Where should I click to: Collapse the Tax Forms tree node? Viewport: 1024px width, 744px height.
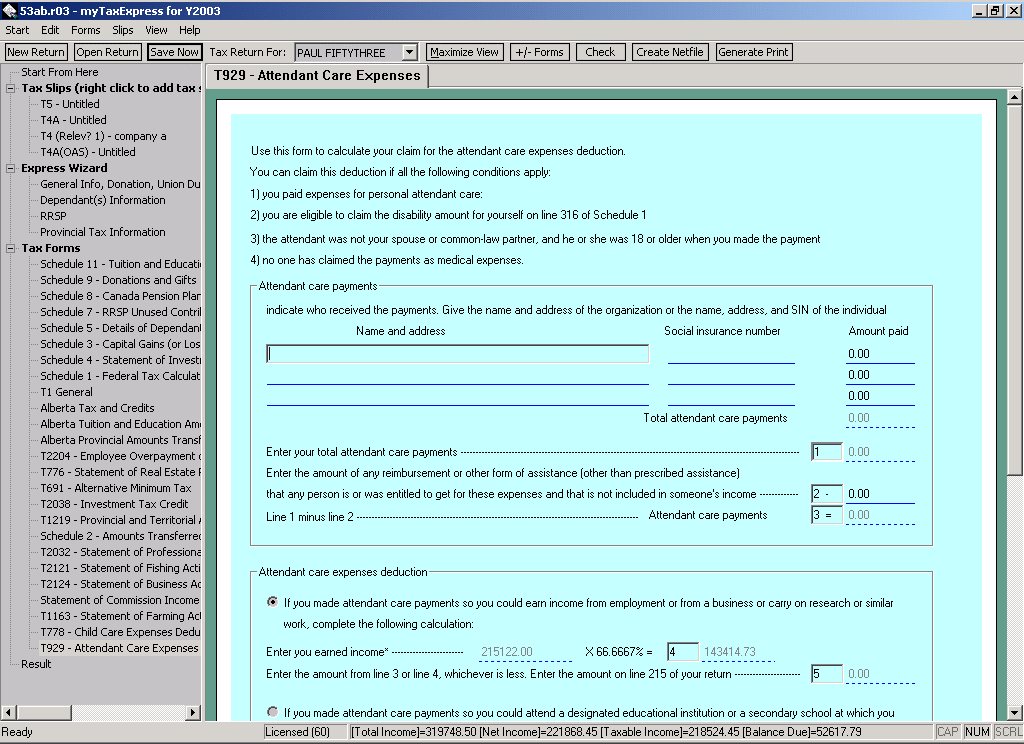pyautogui.click(x=11, y=248)
